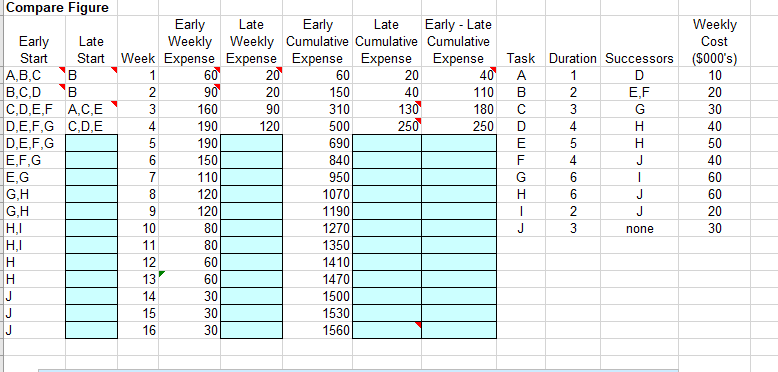This screenshot has height=372, width=778.
Task: Select Late Start cell 'C,D,E'
Action: click(91, 126)
